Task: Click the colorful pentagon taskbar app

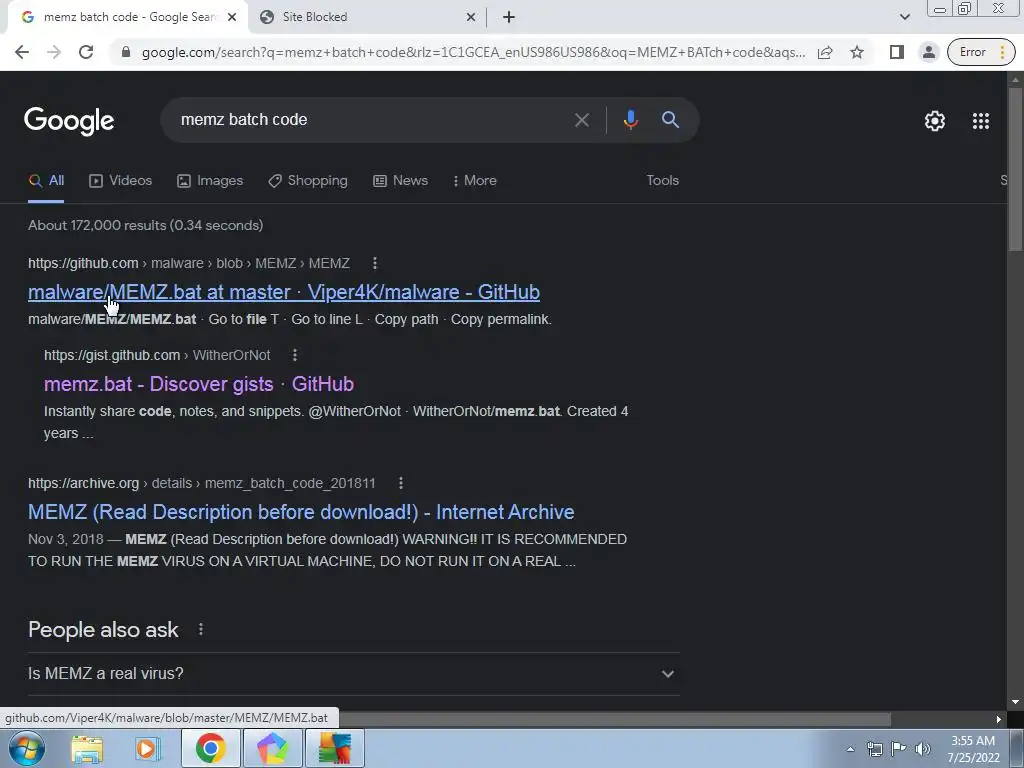Action: [x=272, y=748]
